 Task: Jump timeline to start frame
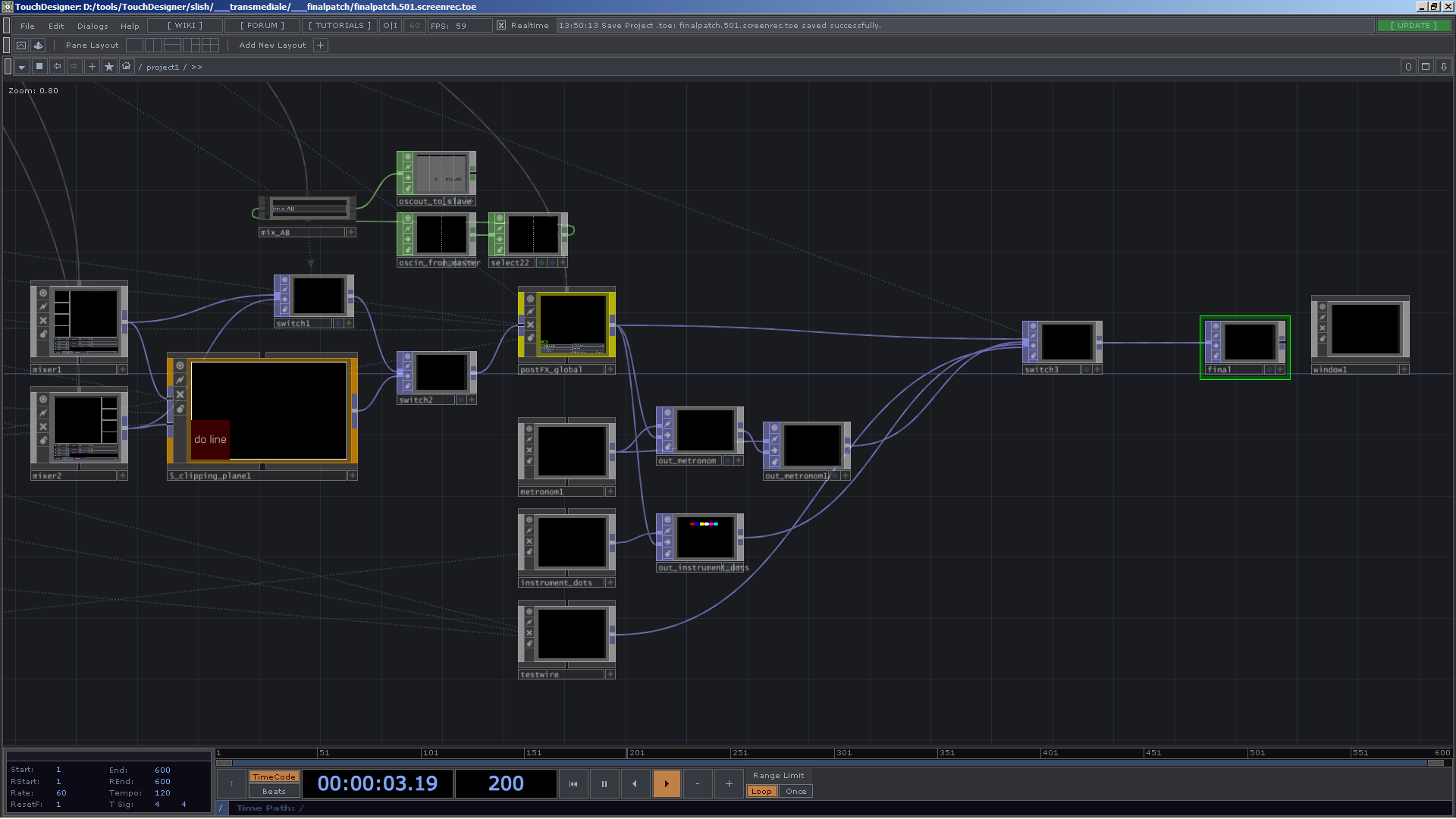[x=573, y=784]
